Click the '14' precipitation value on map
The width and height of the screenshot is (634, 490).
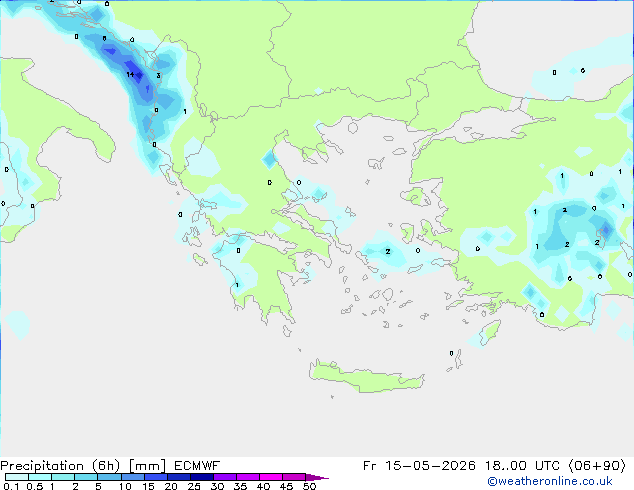tap(130, 74)
